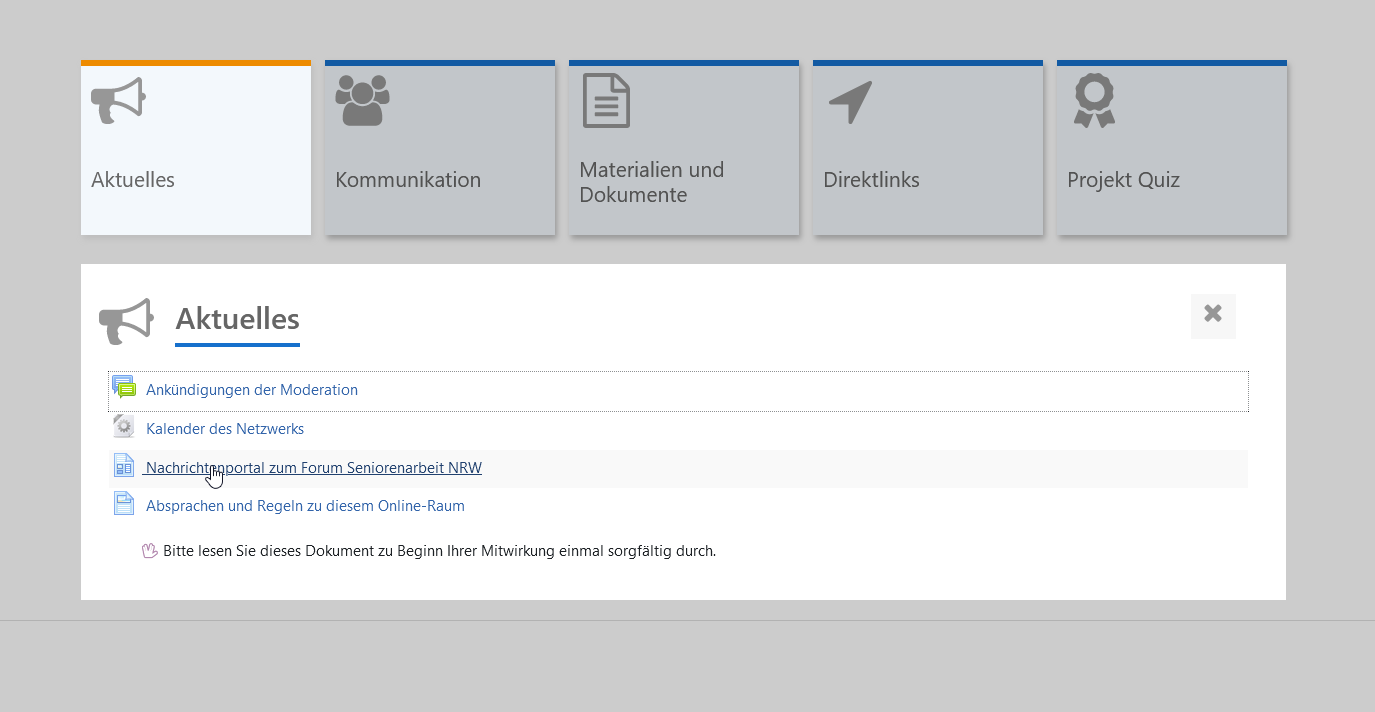Select the Direktlinks tile label
1375x712 pixels.
(871, 180)
